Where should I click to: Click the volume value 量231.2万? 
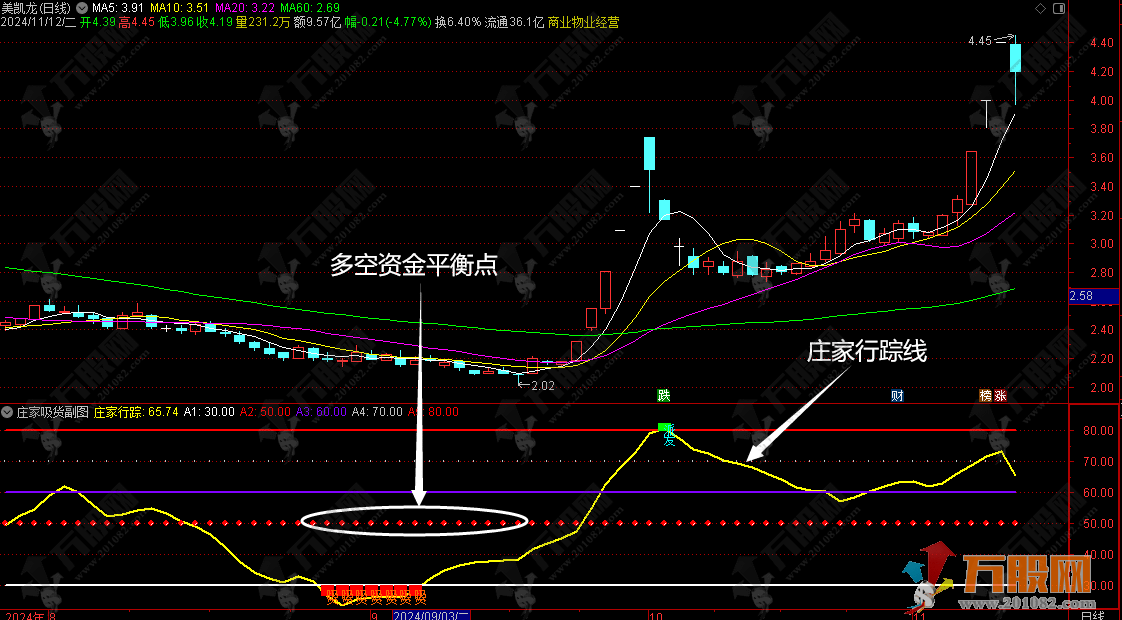click(263, 22)
